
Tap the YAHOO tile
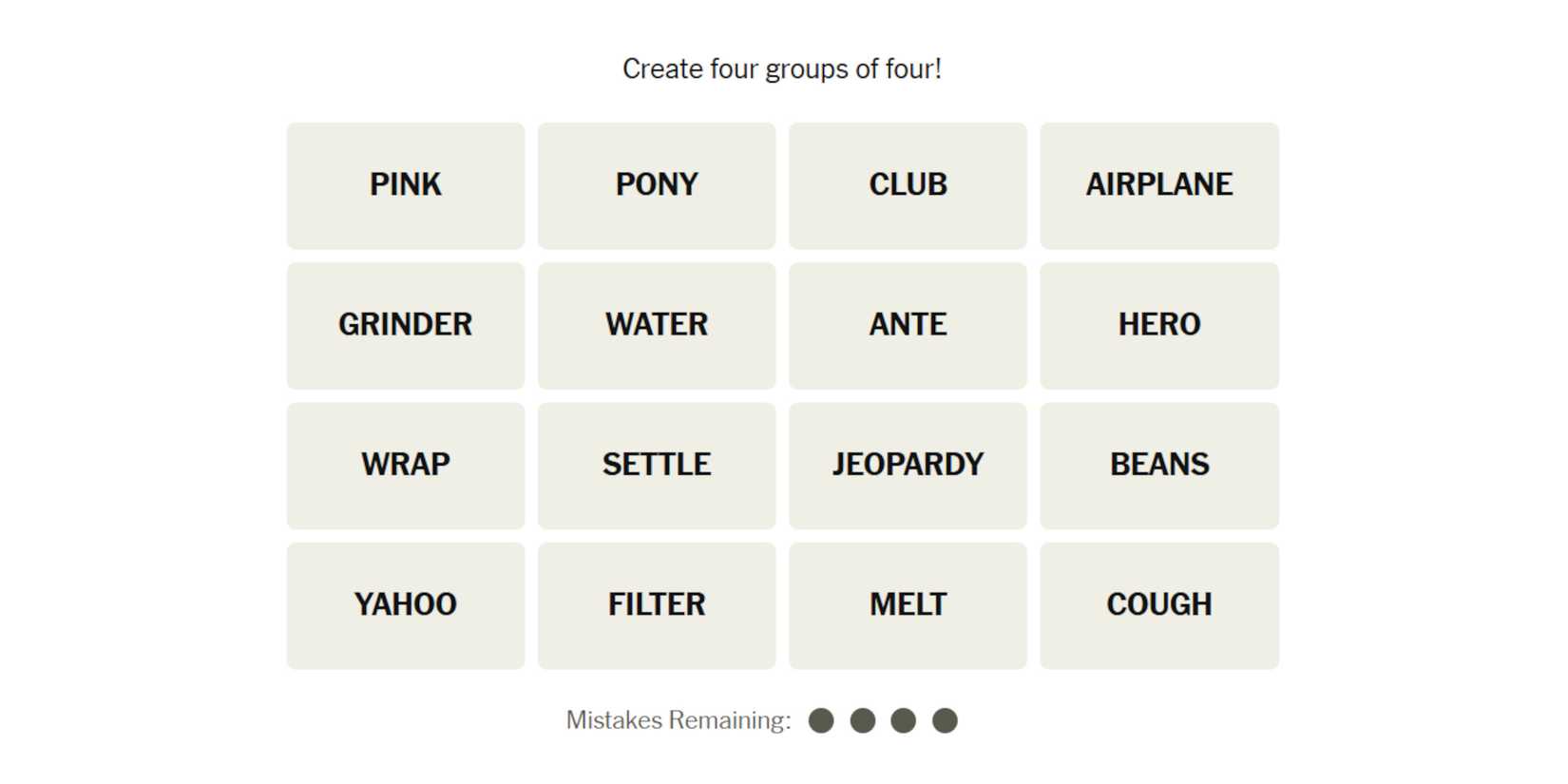point(406,605)
